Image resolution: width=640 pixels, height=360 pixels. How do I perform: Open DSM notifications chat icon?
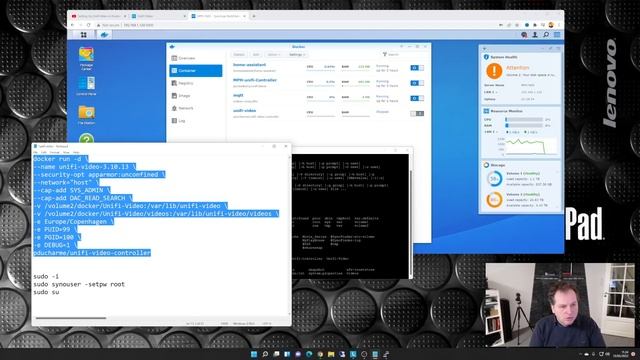tap(524, 35)
